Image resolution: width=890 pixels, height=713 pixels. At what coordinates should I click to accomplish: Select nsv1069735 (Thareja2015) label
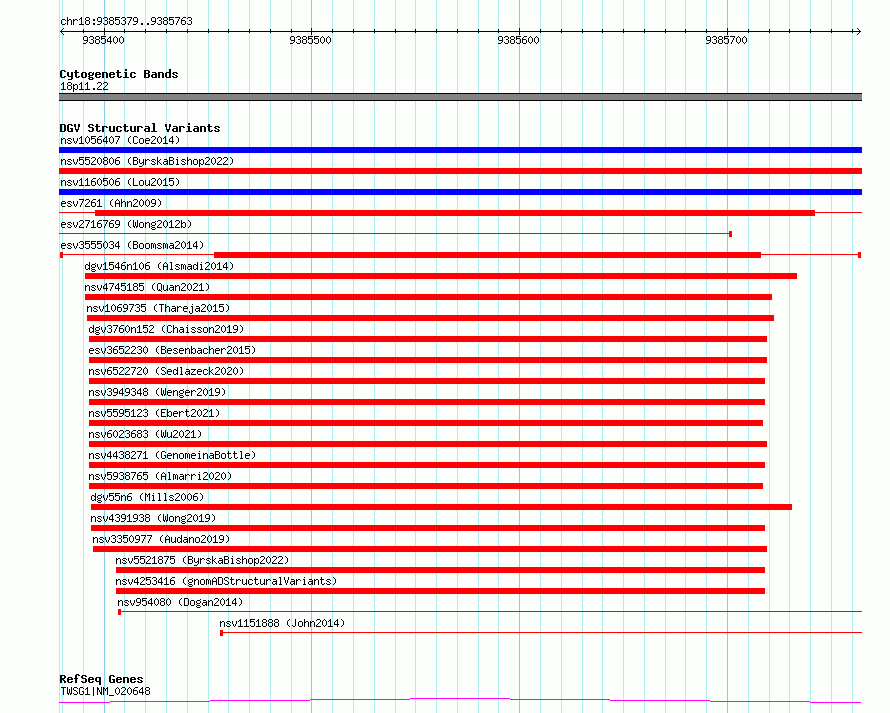point(158,308)
